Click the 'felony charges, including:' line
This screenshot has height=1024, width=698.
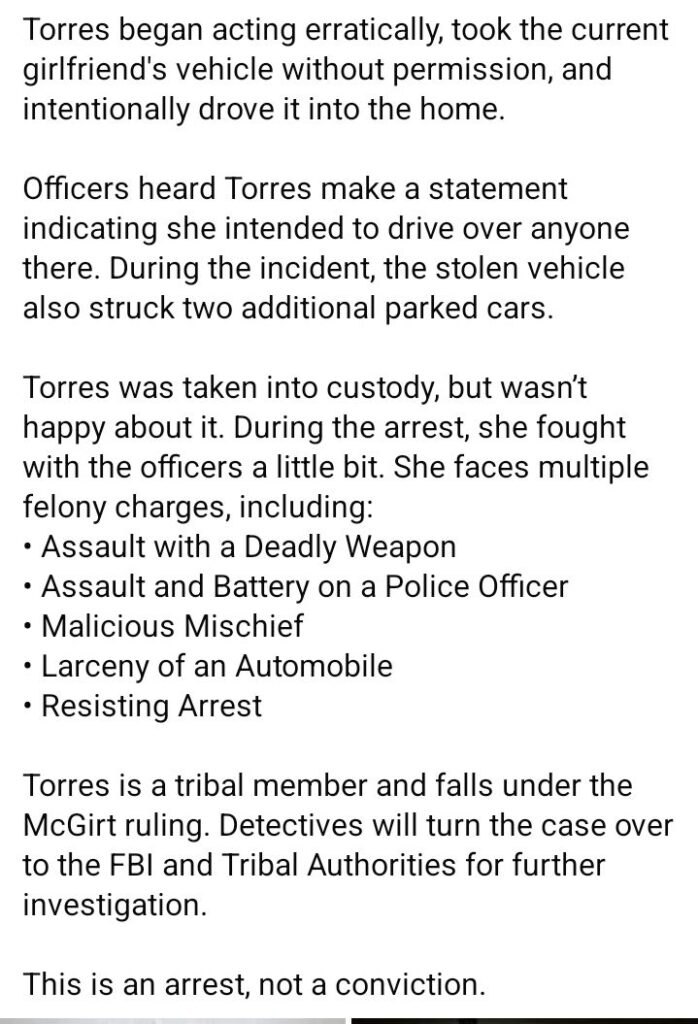197,506
